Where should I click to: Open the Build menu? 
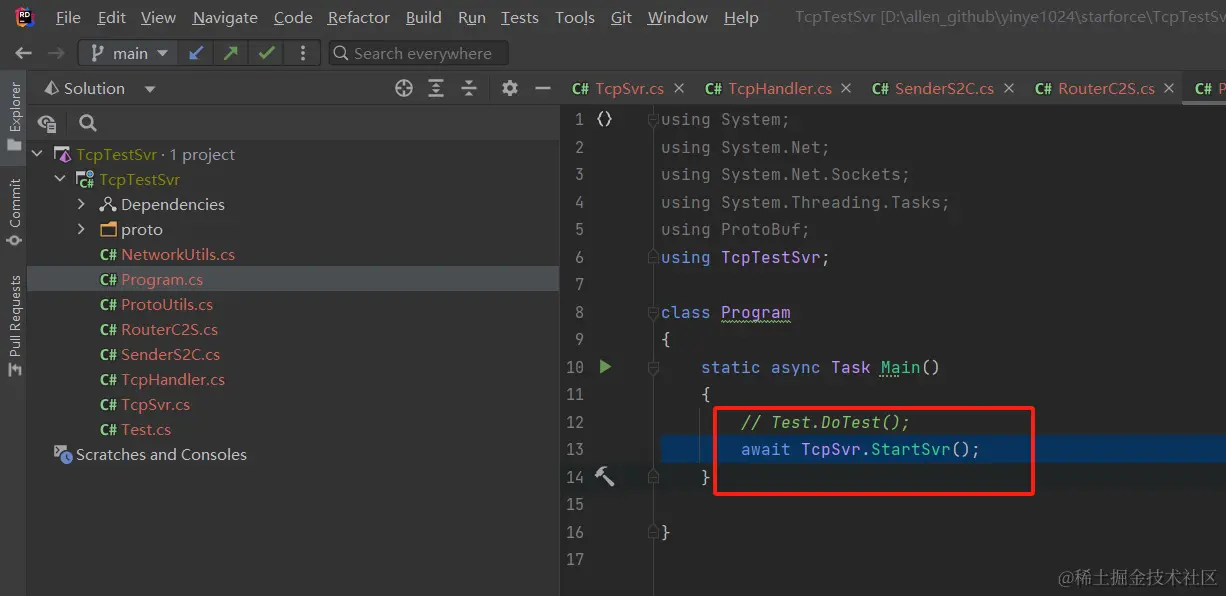click(424, 17)
